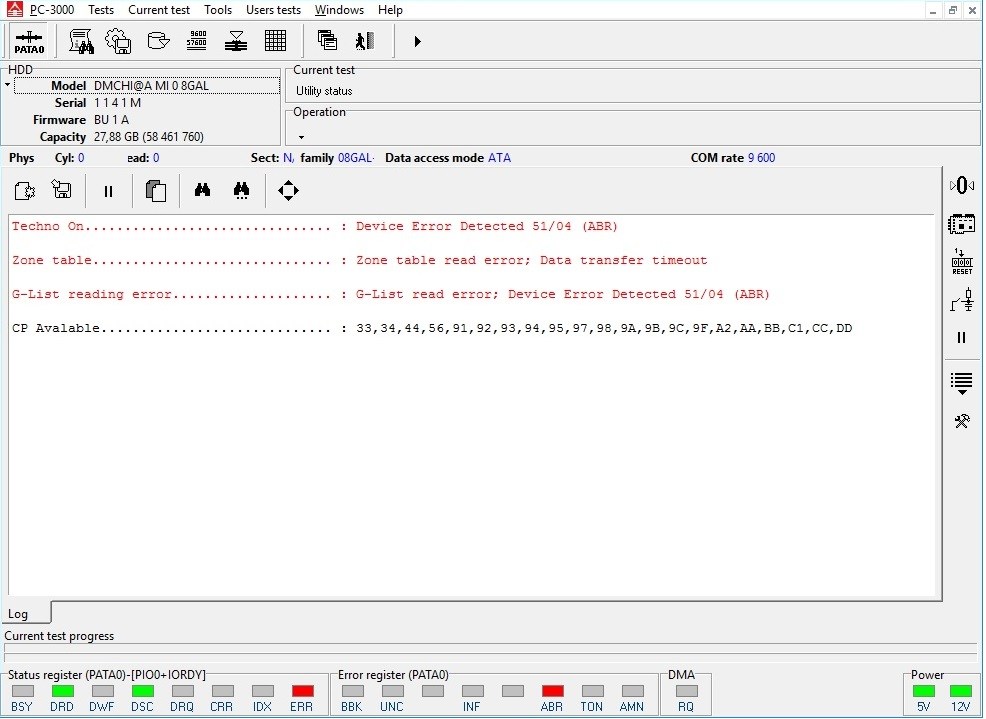The height and width of the screenshot is (719, 986).
Task: Open the PC-3000 menu
Action: pyautogui.click(x=52, y=10)
